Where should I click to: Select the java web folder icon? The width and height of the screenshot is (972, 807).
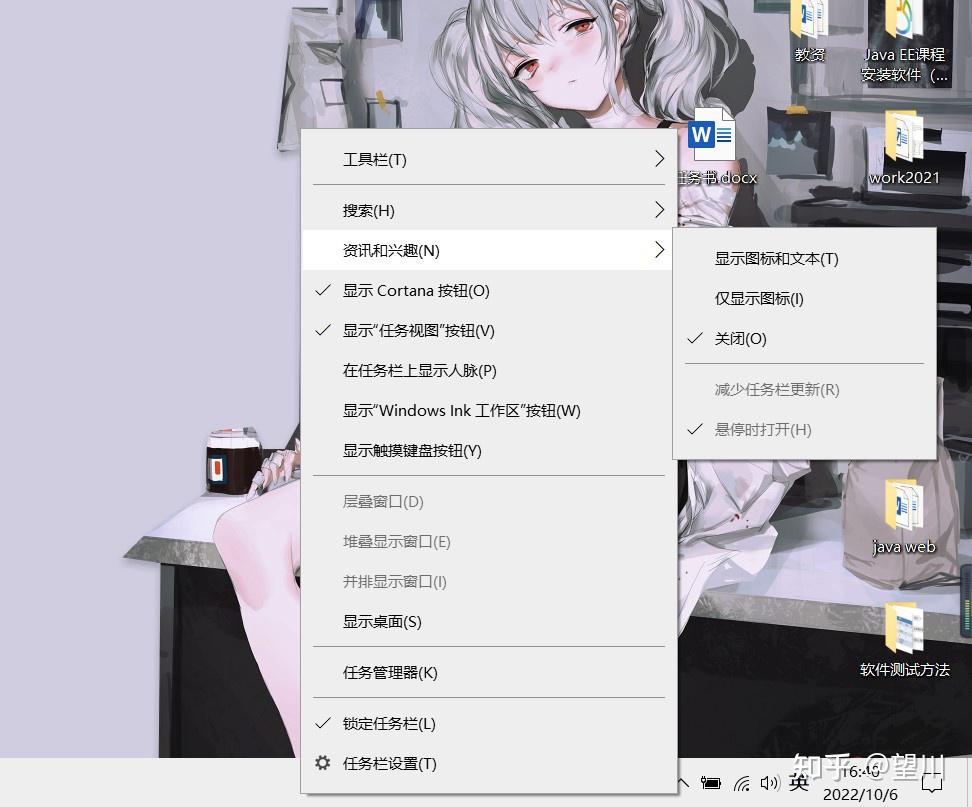tap(904, 505)
